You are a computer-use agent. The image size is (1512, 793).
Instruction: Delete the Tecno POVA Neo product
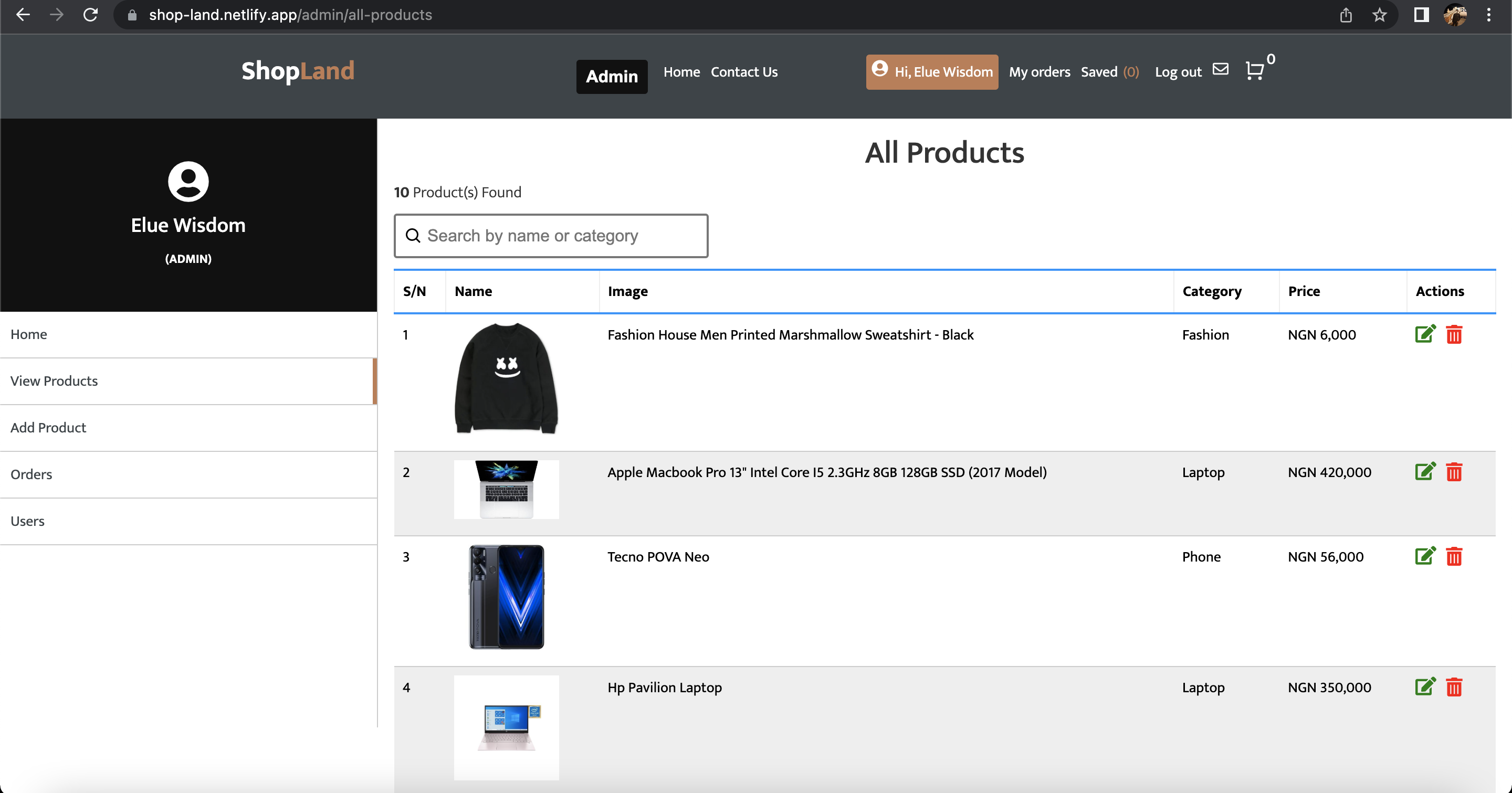[x=1455, y=557]
